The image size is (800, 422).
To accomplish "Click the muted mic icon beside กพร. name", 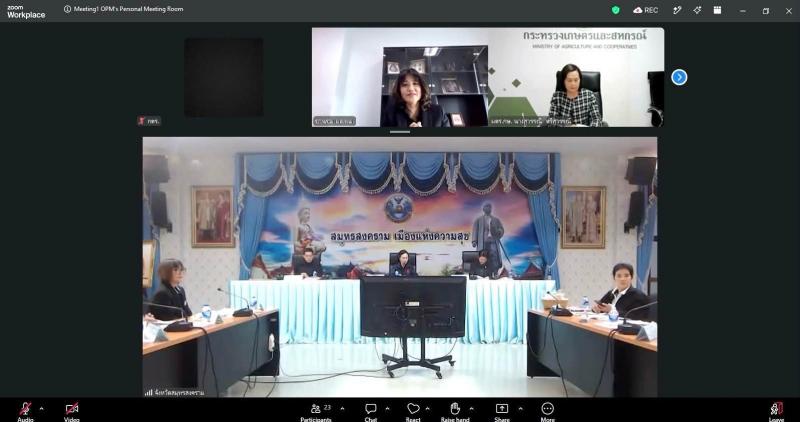I will click(141, 121).
